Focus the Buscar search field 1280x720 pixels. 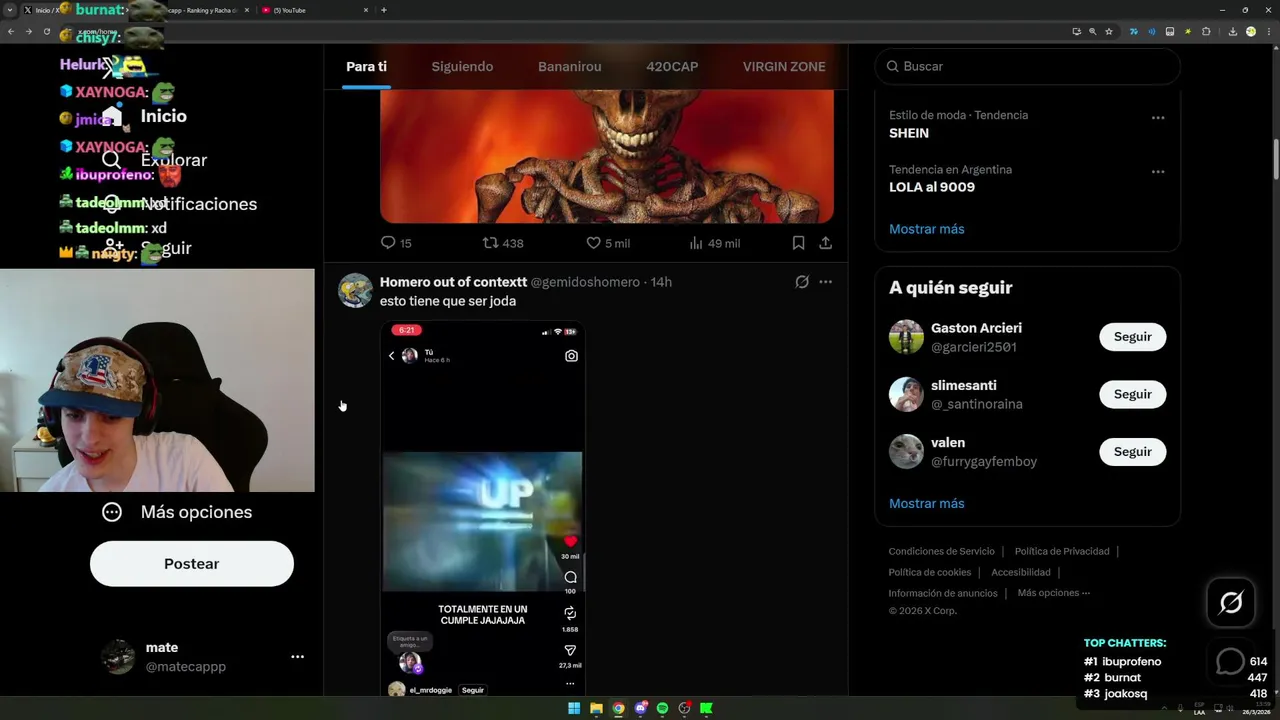(x=1027, y=66)
